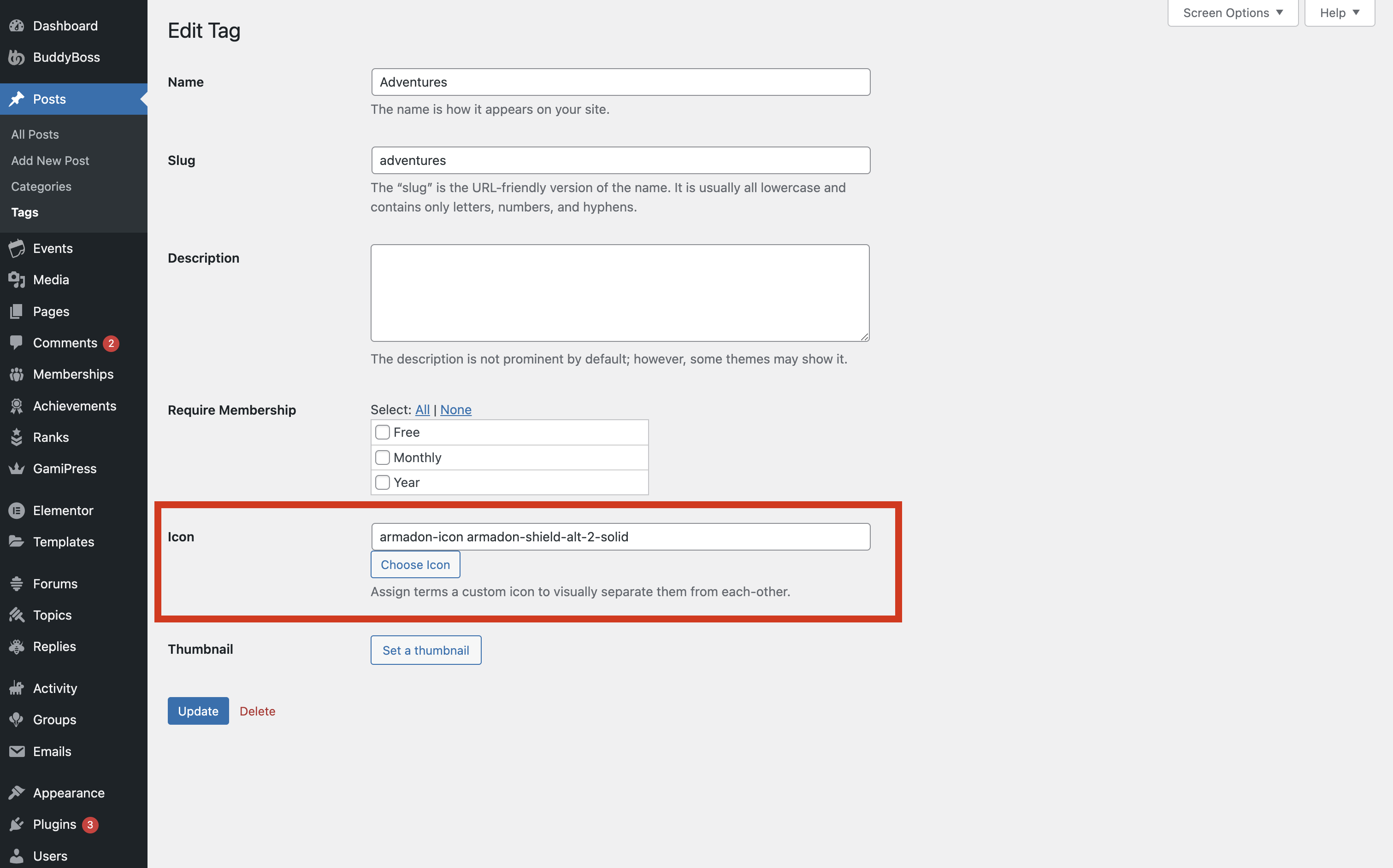This screenshot has height=868, width=1393.
Task: Check the Year membership checkbox
Action: pos(383,482)
